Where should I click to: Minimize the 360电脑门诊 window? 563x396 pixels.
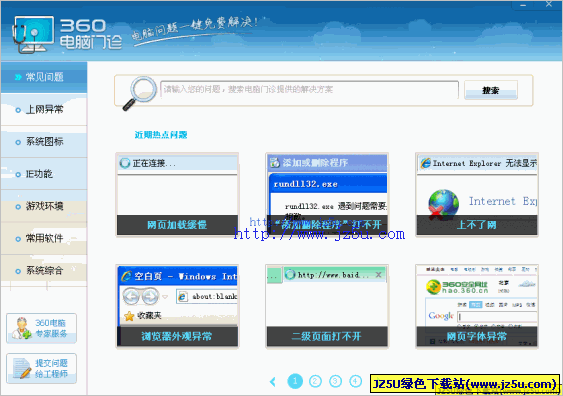[x=523, y=5]
